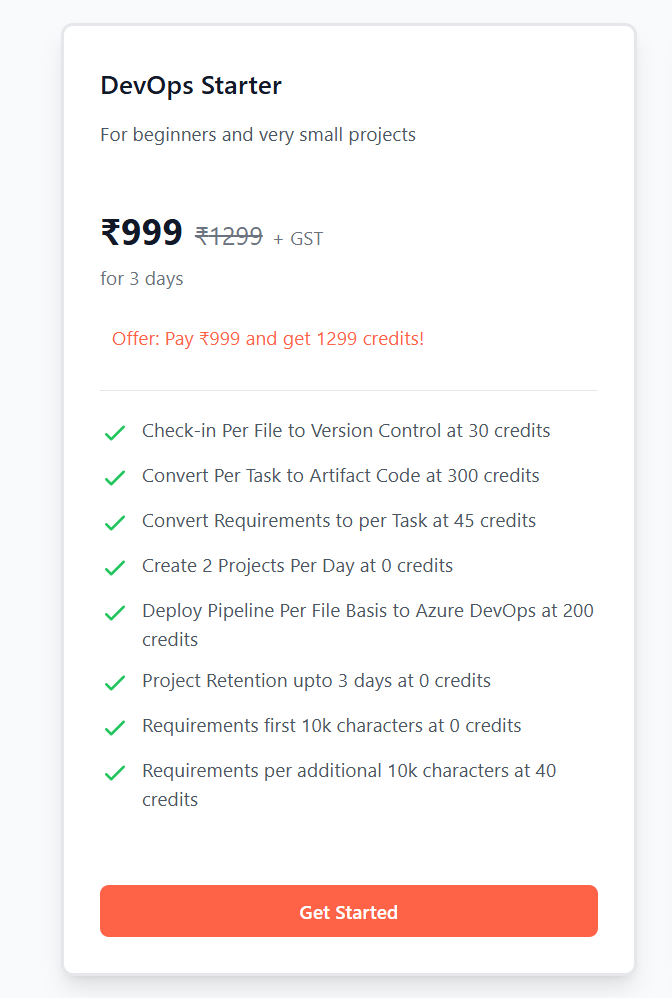672x998 pixels.
Task: Click checkmark beside Requirements per additional 10k
Action: [x=115, y=773]
